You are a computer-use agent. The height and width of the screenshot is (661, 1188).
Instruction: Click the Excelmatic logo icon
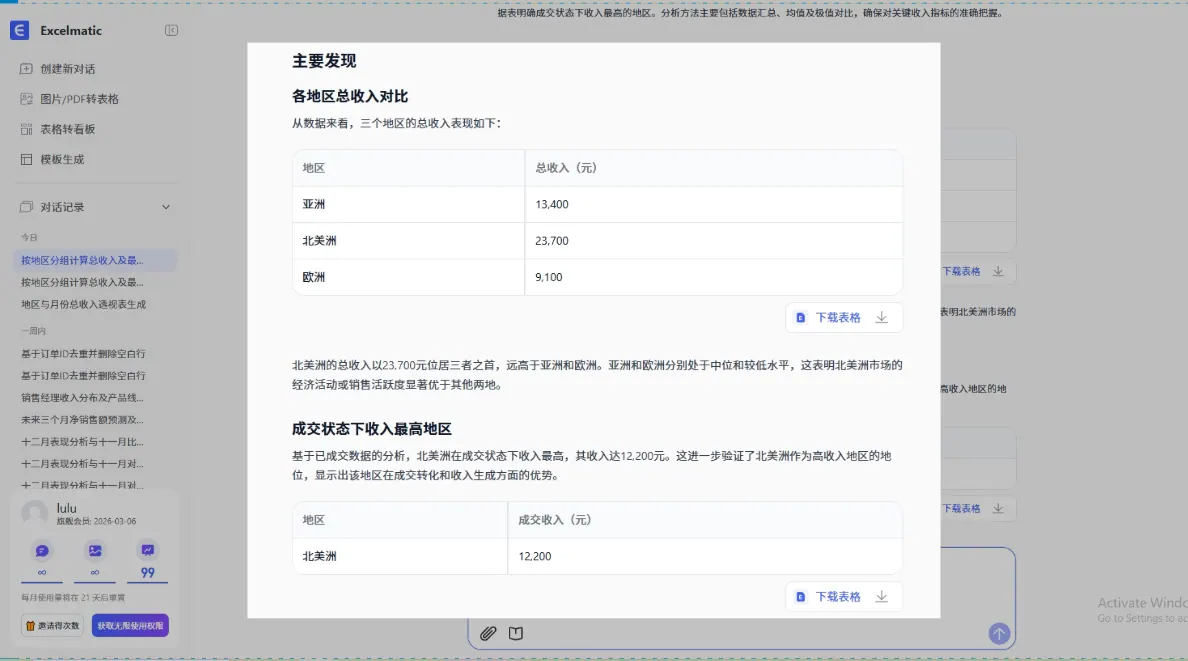pyautogui.click(x=20, y=30)
